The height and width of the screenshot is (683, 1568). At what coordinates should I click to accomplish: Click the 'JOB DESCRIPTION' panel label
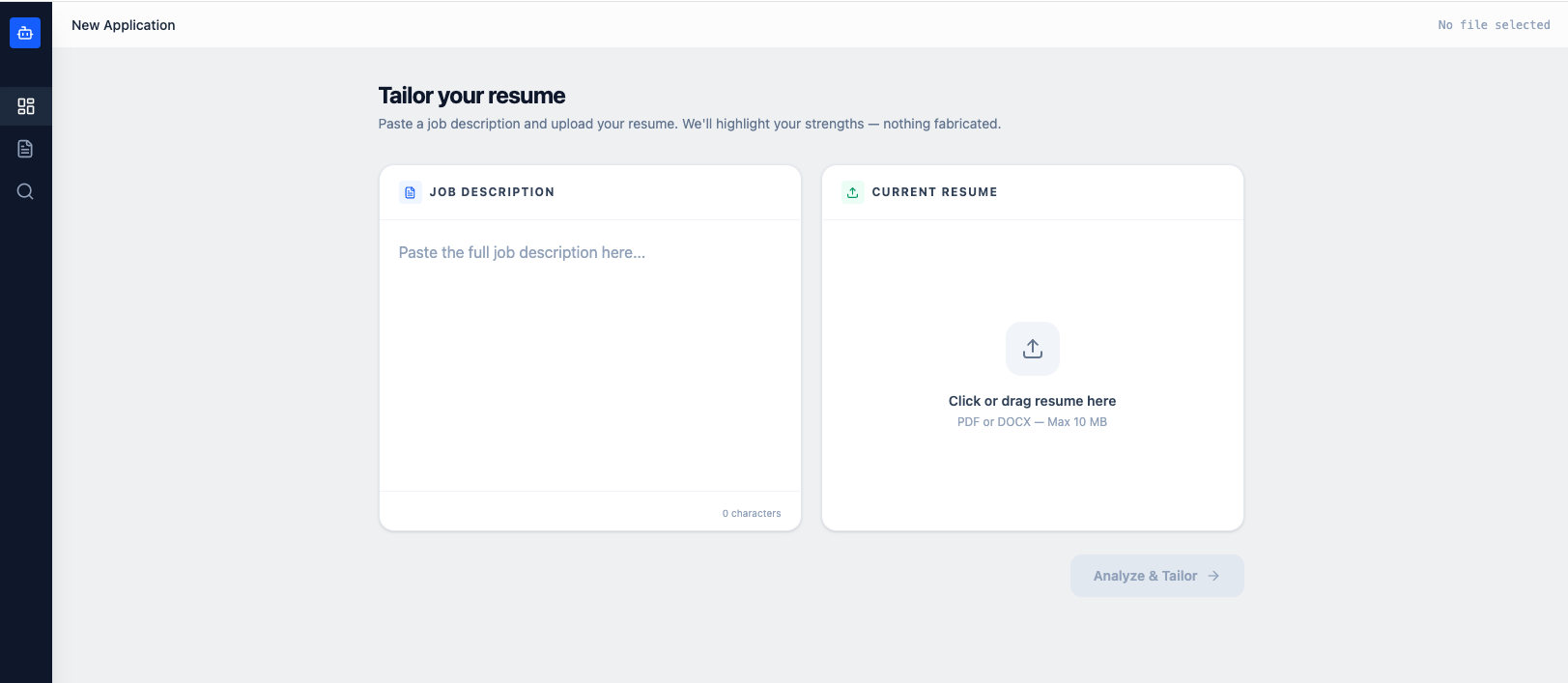(x=492, y=192)
